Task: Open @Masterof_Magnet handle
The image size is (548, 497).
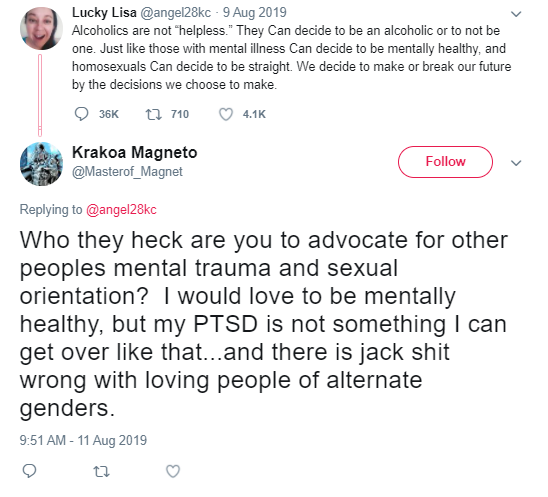Action: tap(127, 172)
